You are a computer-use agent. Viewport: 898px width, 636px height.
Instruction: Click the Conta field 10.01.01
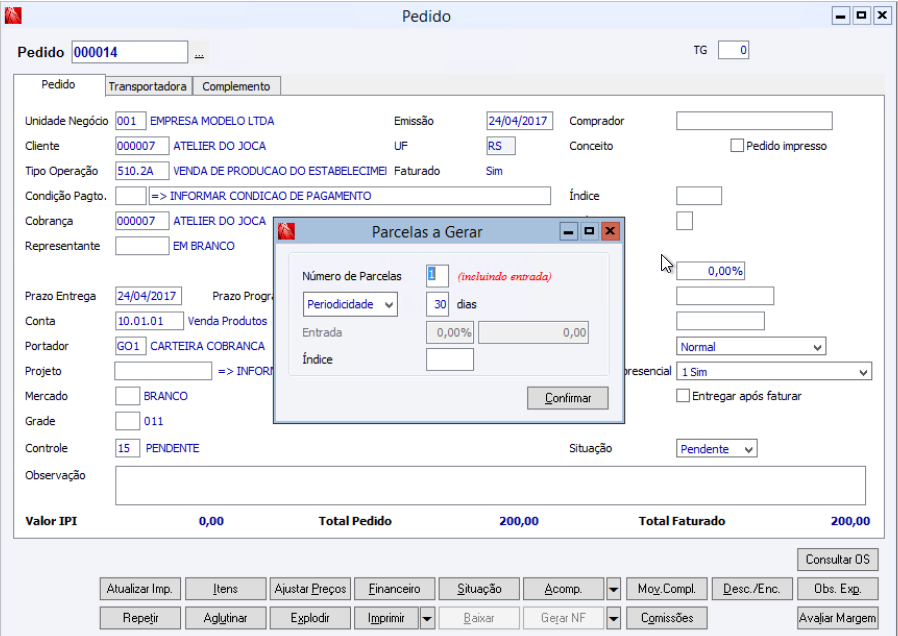click(x=149, y=321)
